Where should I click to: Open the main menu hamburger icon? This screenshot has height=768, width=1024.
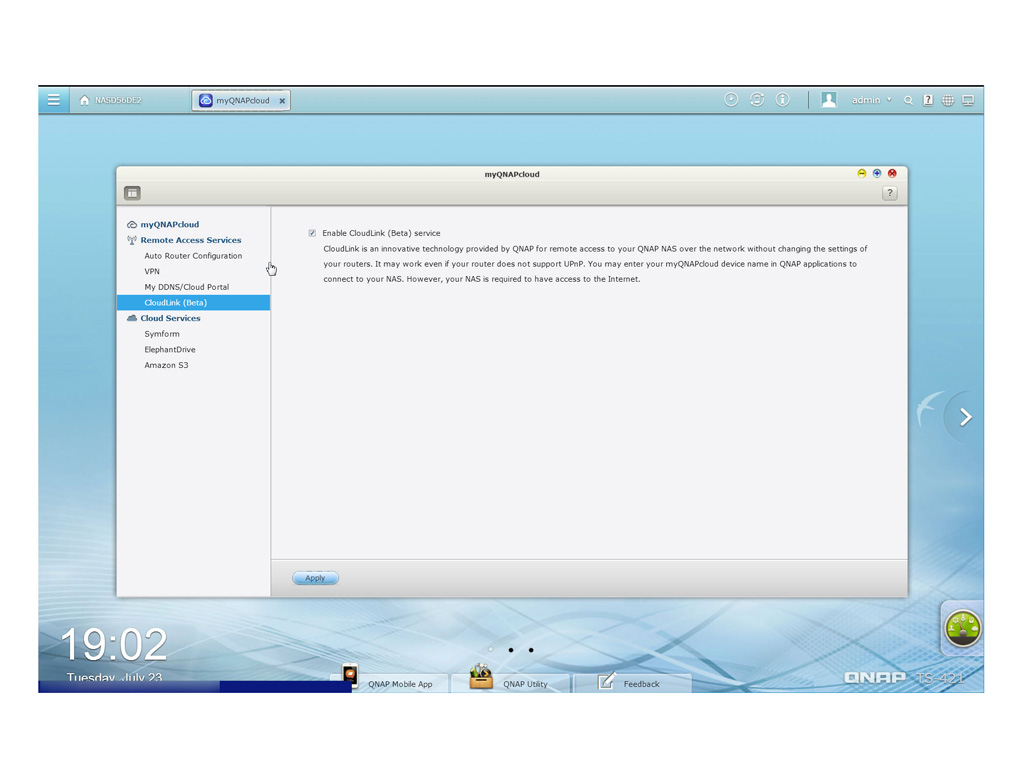pos(54,100)
